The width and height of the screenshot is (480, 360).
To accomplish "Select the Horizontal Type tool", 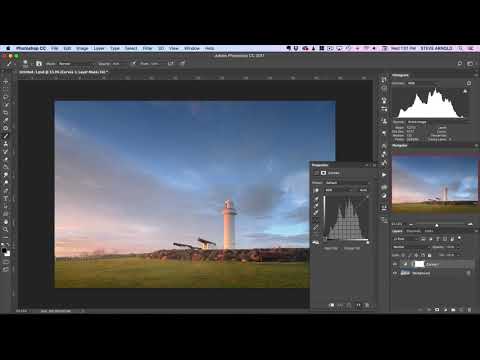I will [6, 199].
